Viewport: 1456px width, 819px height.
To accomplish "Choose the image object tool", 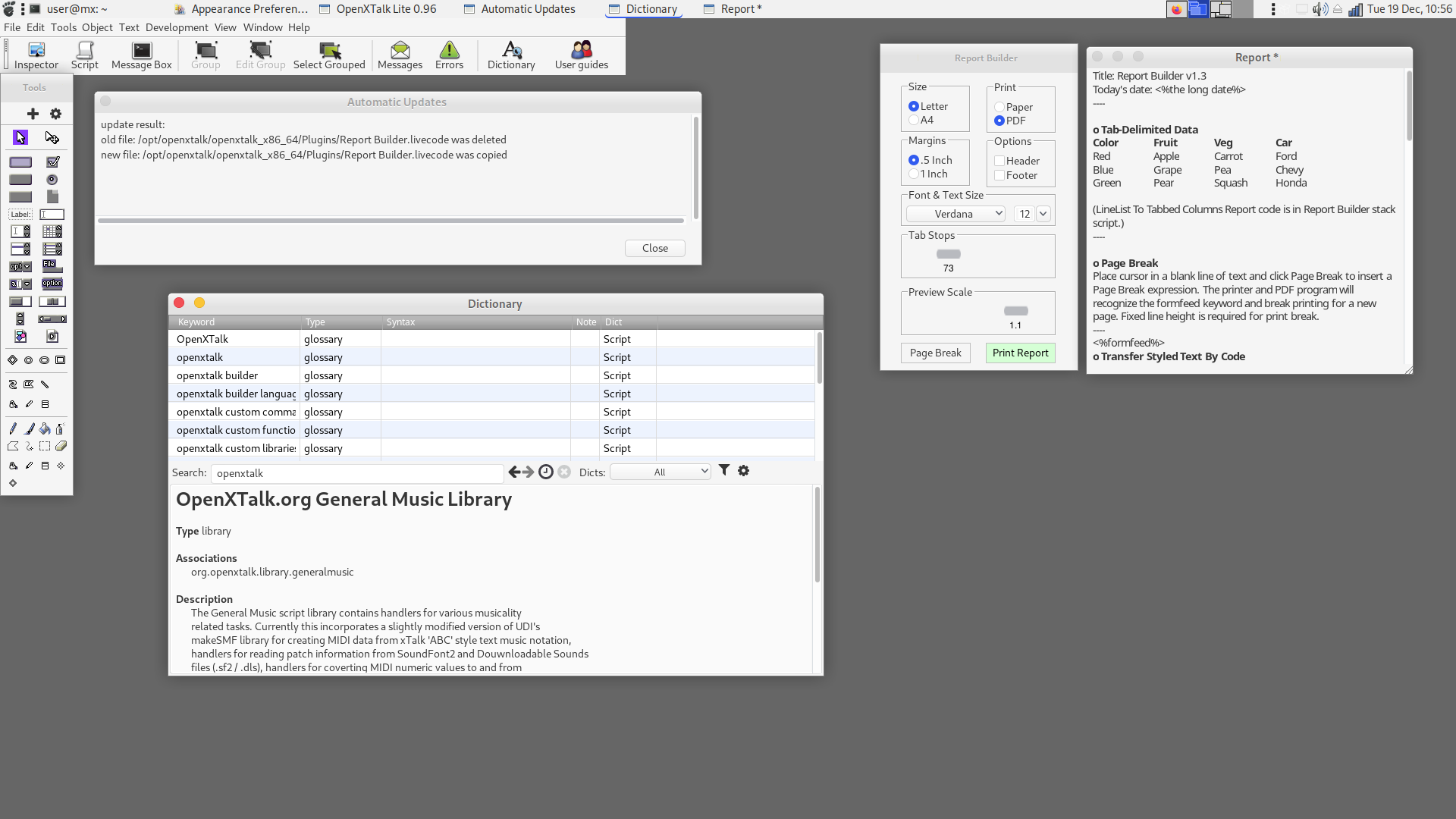I will point(20,337).
